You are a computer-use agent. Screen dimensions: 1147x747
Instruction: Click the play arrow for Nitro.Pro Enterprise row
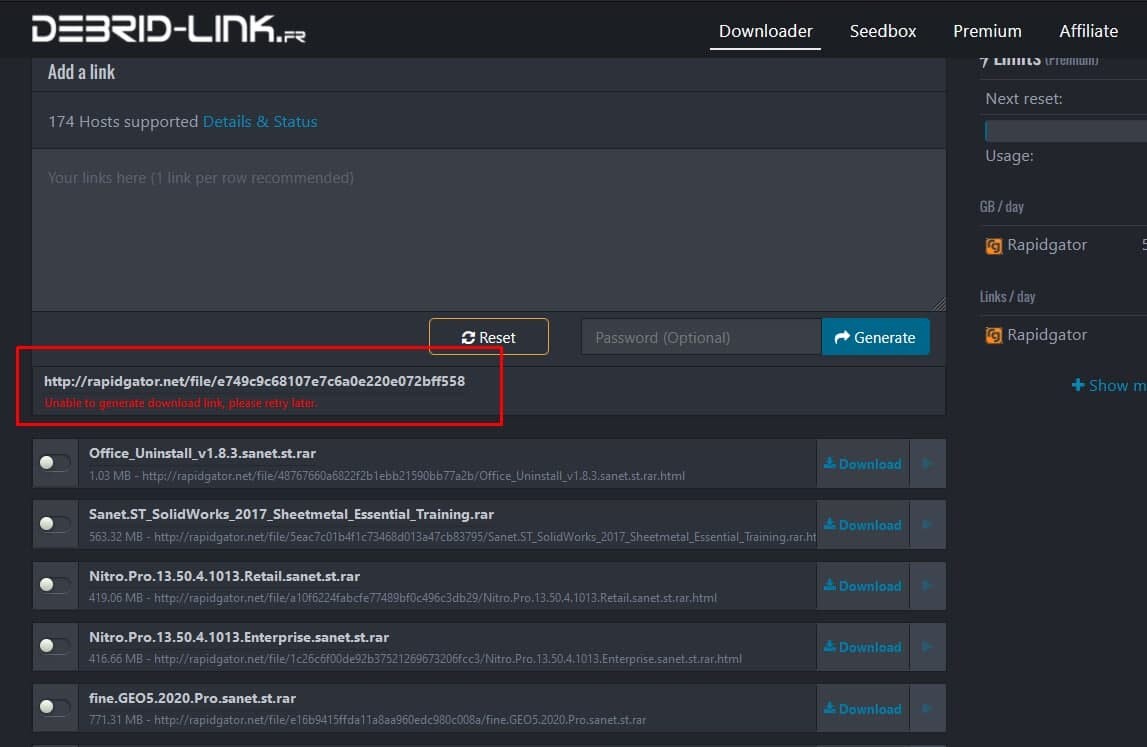928,647
